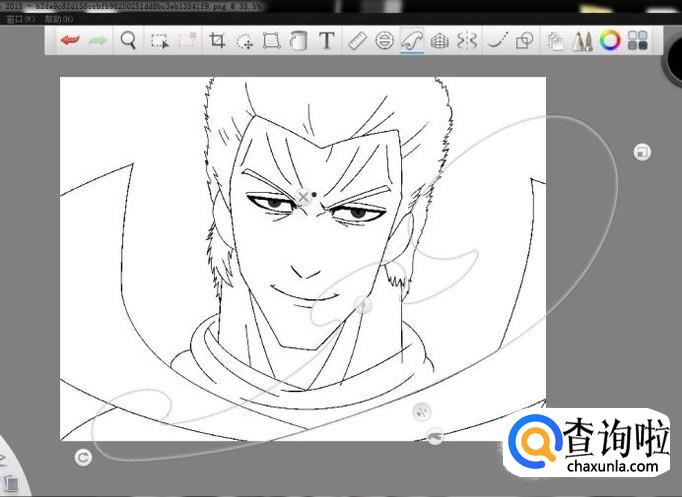The width and height of the screenshot is (682, 497).
Task: Select the Transform layer tool
Action: (271, 41)
